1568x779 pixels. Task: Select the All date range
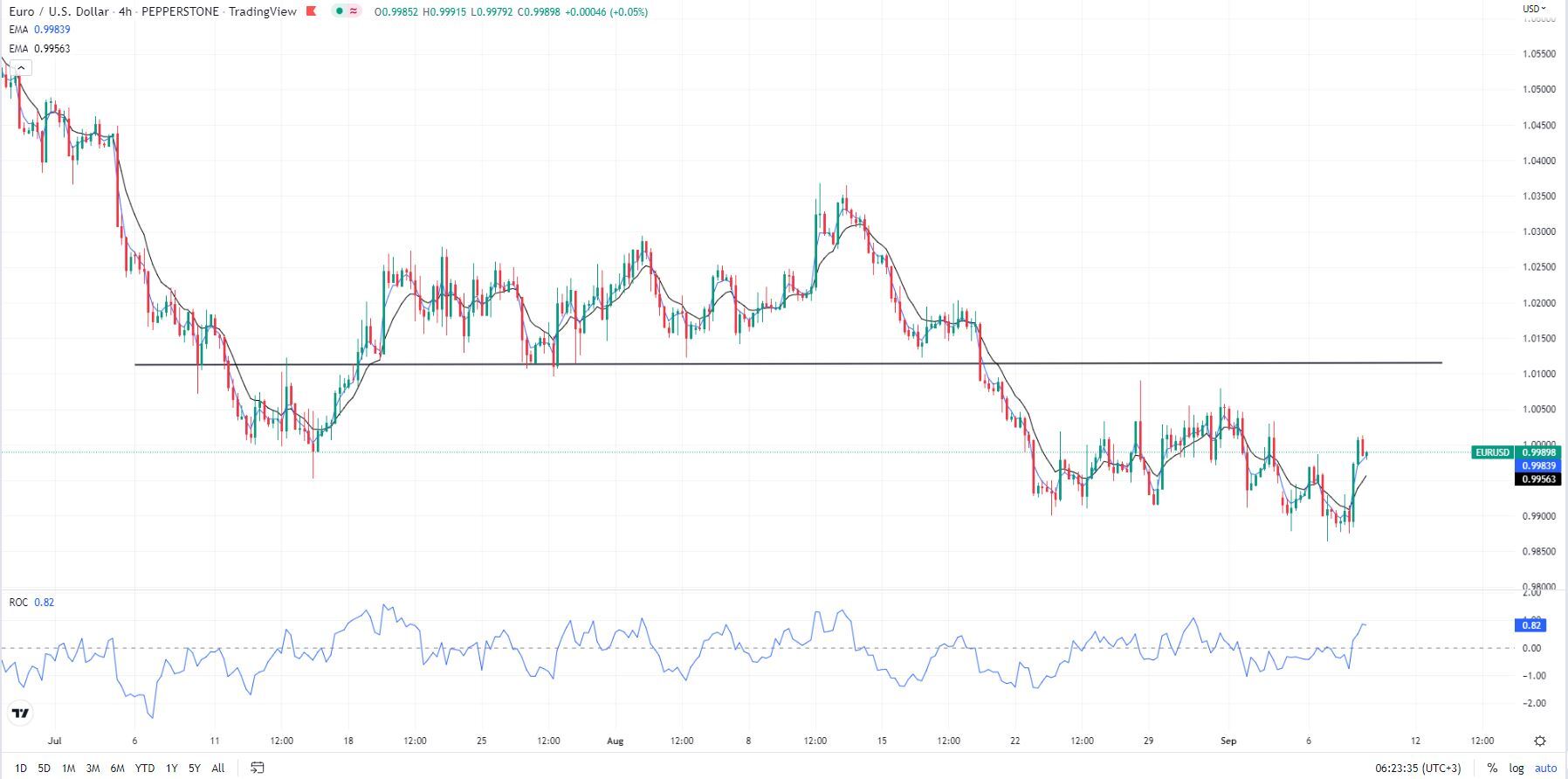[218, 768]
